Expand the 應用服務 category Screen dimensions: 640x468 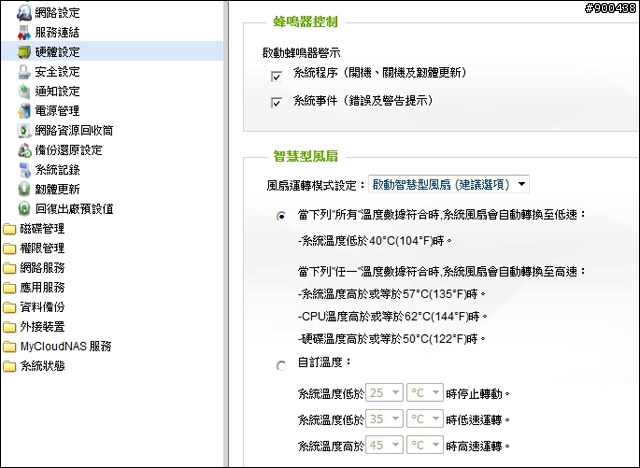point(42,288)
